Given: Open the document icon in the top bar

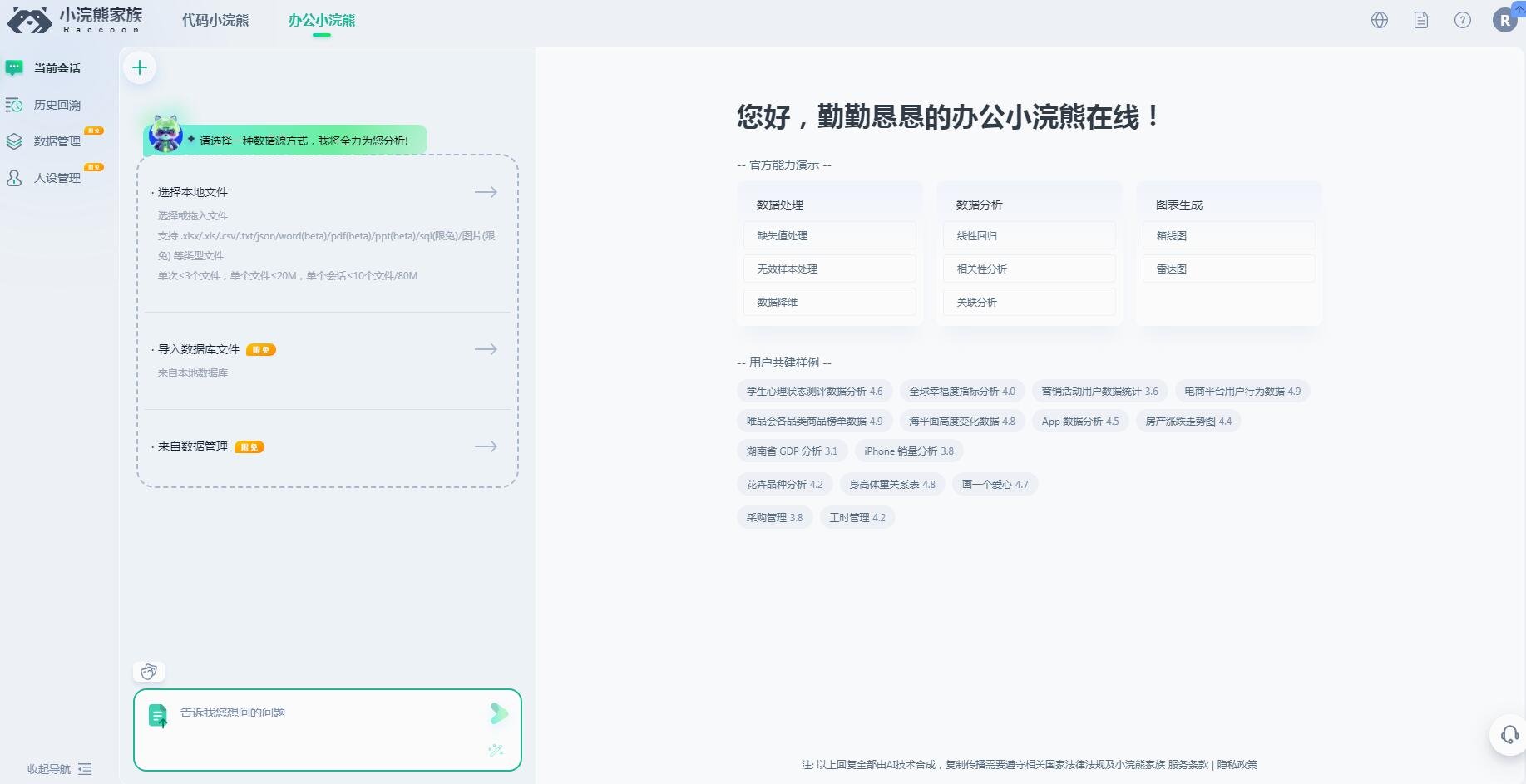Looking at the screenshot, I should pos(1420,19).
